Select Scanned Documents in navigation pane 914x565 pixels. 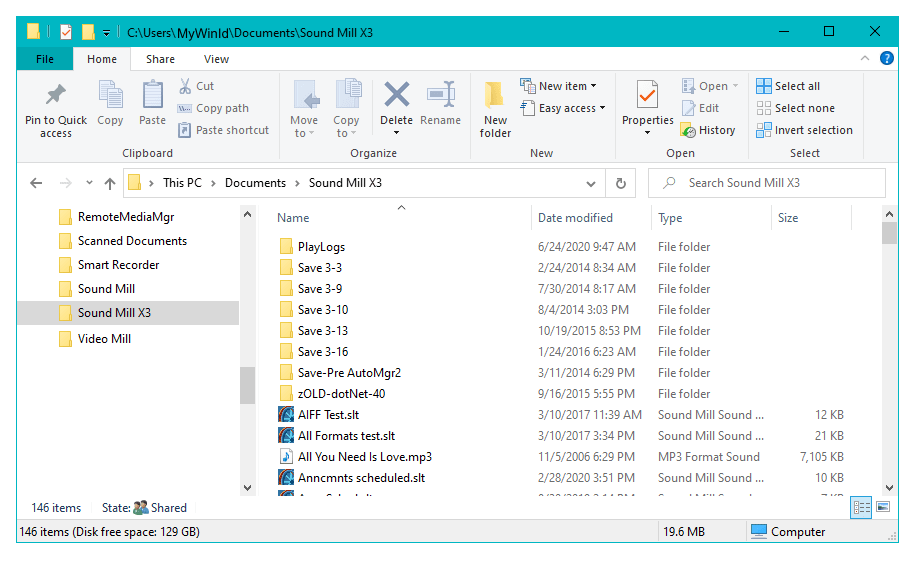tap(123, 241)
